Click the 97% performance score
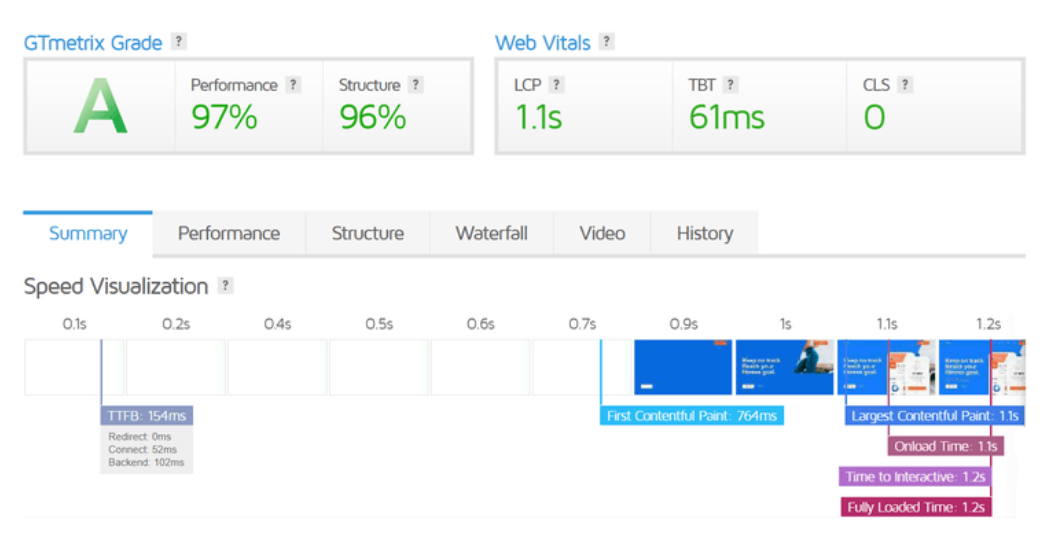Image resolution: width=1048 pixels, height=533 pixels. [225, 117]
